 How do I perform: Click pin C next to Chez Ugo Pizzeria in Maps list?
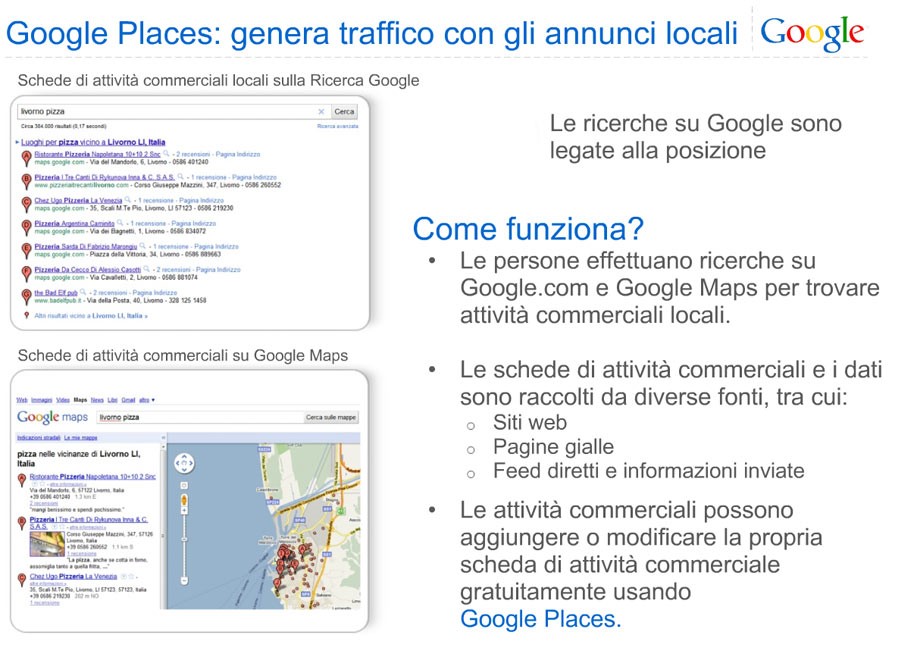click(22, 580)
